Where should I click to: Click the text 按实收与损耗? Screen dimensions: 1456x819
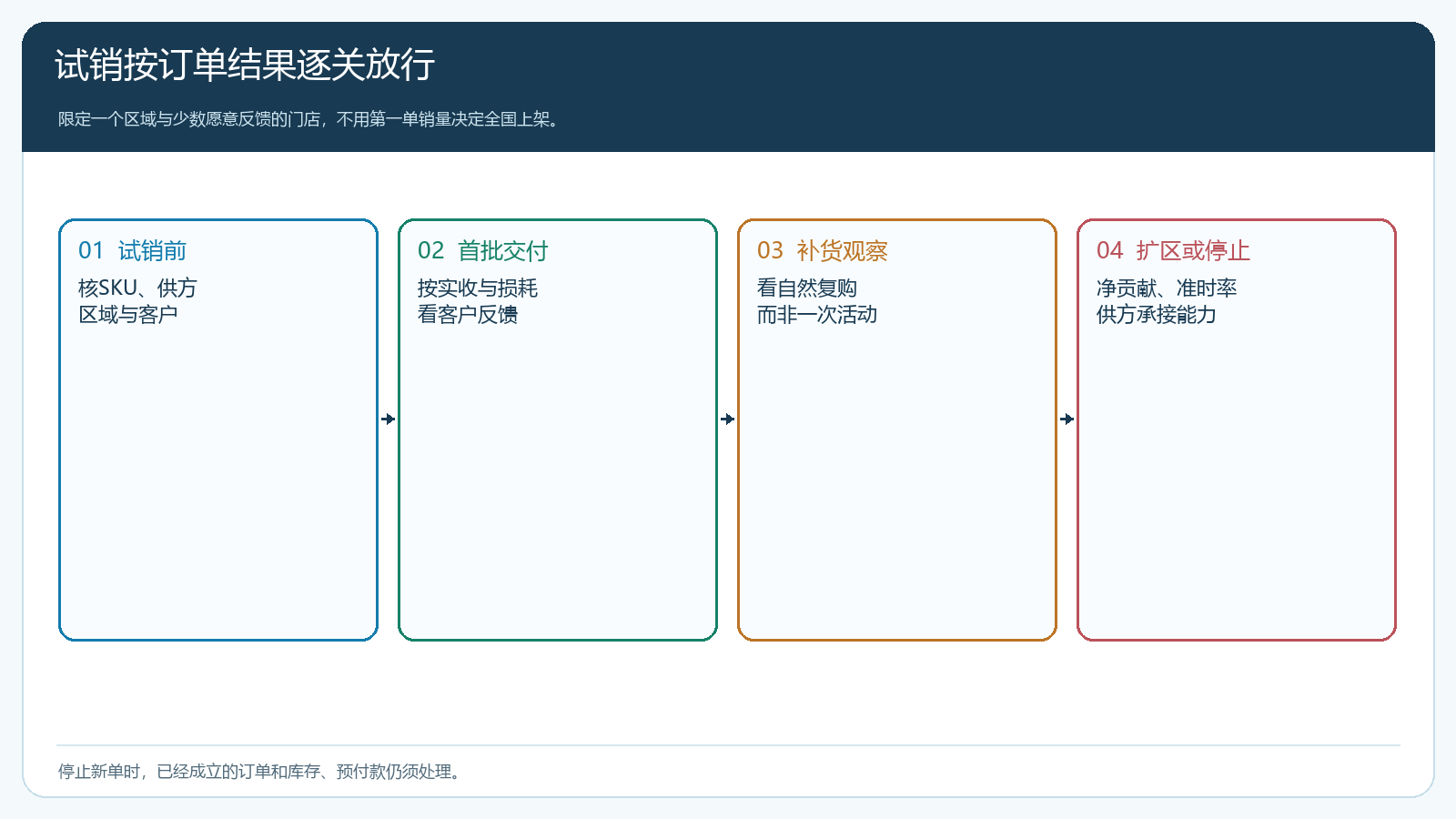tap(478, 288)
